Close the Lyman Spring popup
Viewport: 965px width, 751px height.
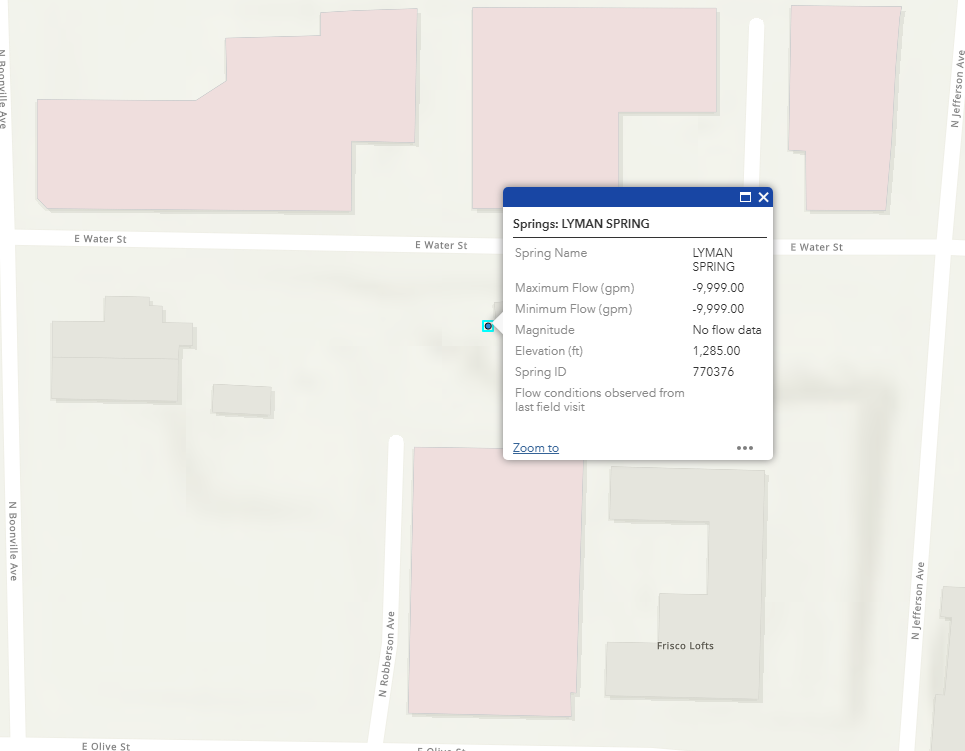click(x=764, y=197)
